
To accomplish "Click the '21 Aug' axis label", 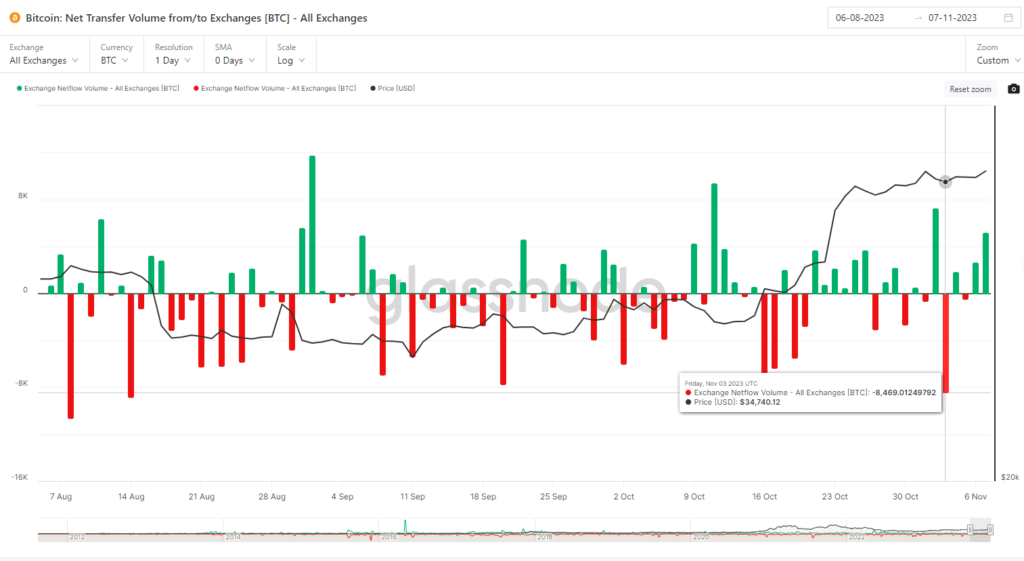I will pos(201,497).
